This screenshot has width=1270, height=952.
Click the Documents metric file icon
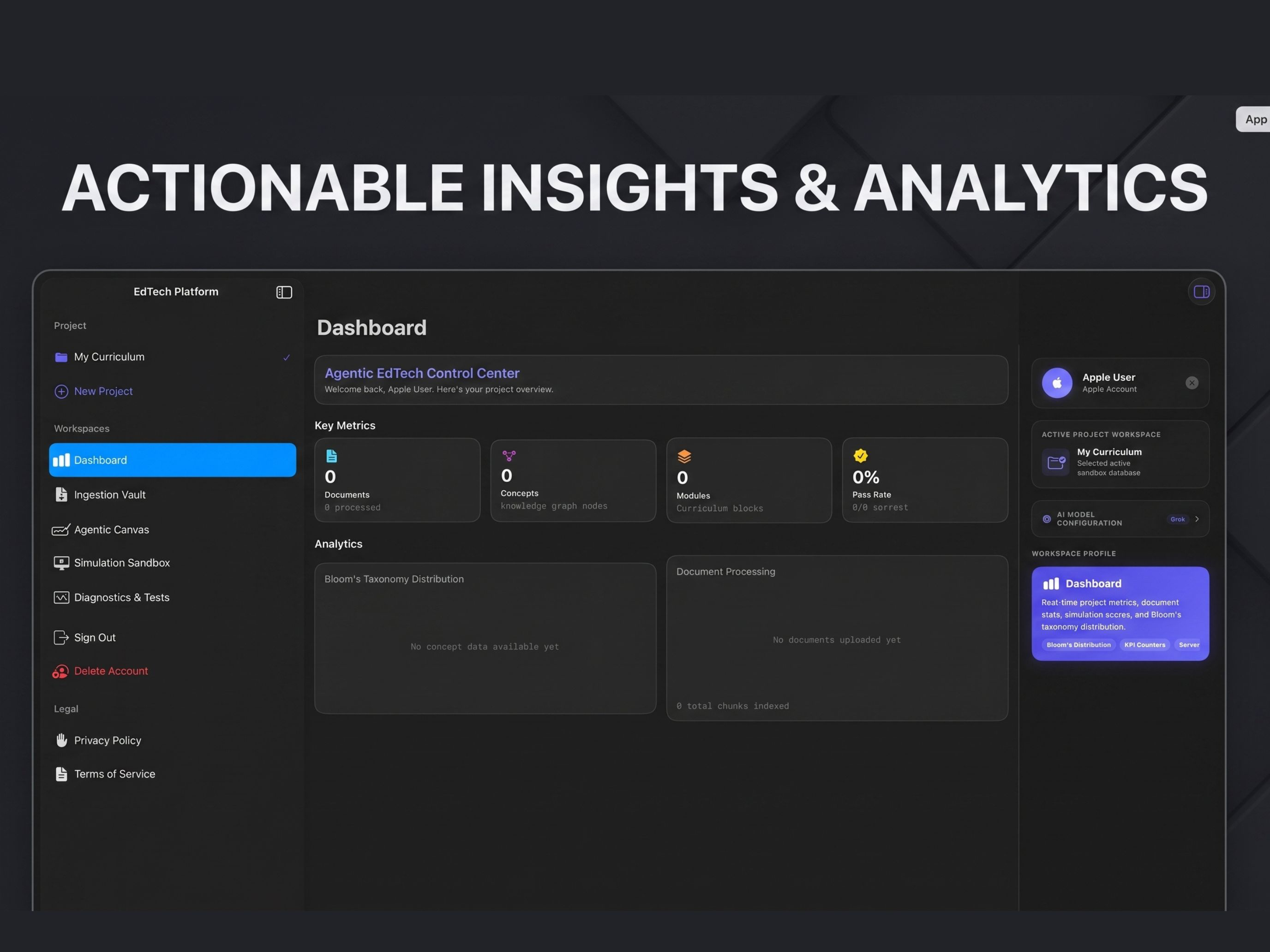(331, 456)
